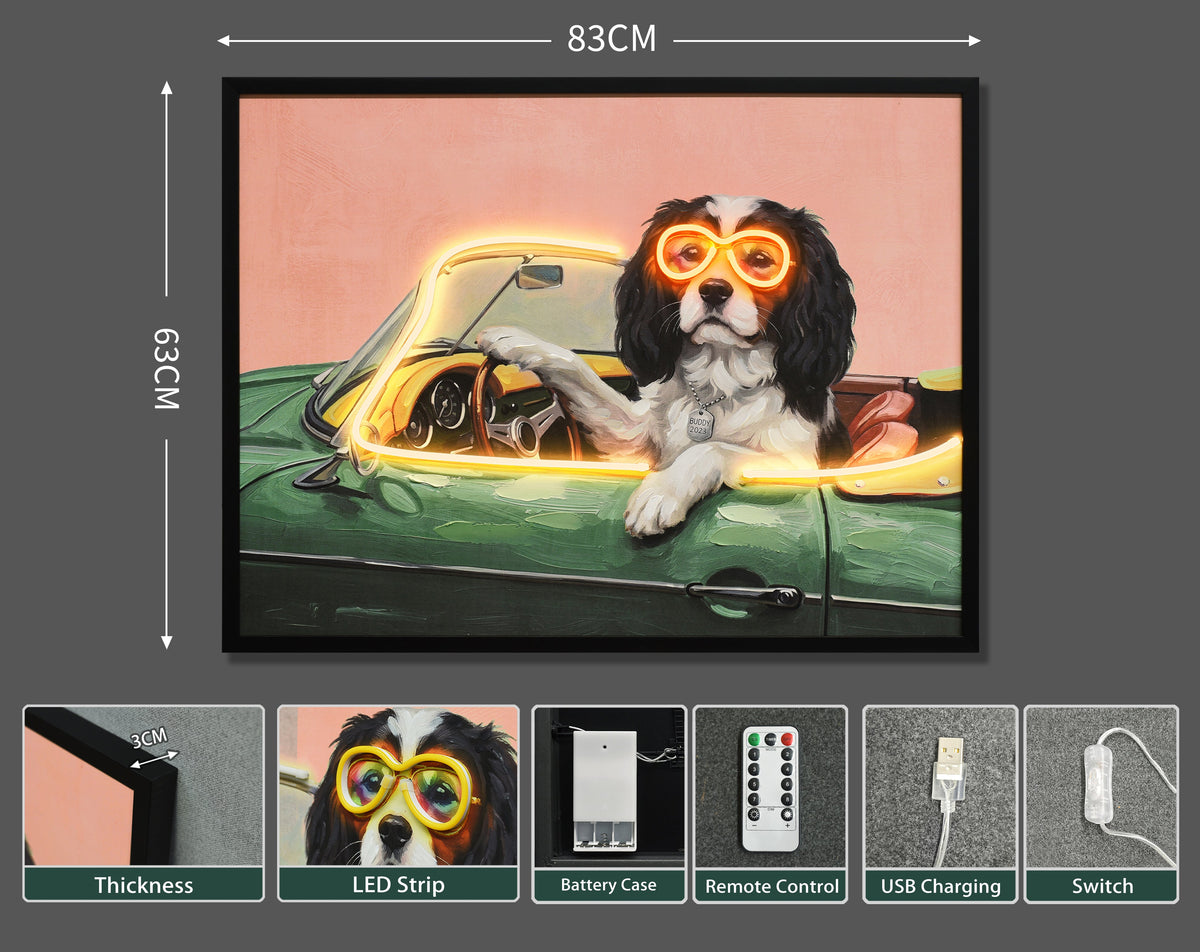
Task: Click the 'Thickness' caption label
Action: pos(144,885)
